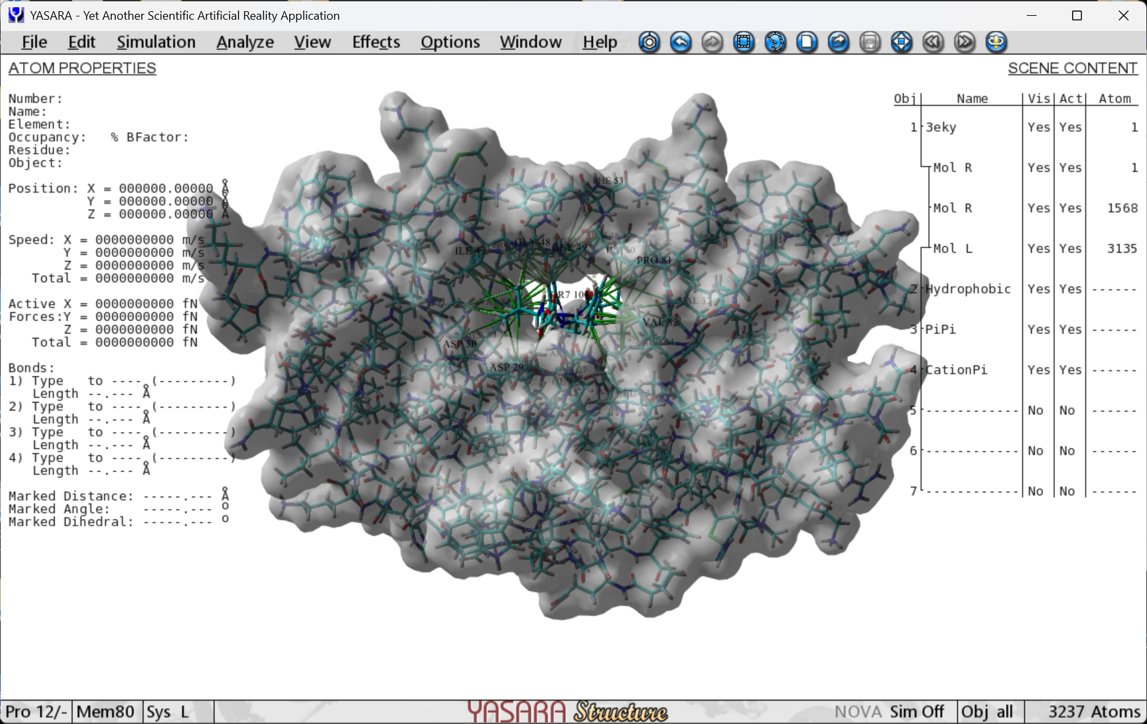The height and width of the screenshot is (724, 1147).
Task: Toggle Vis for Mol R starting atom 1568
Action: 1038,208
